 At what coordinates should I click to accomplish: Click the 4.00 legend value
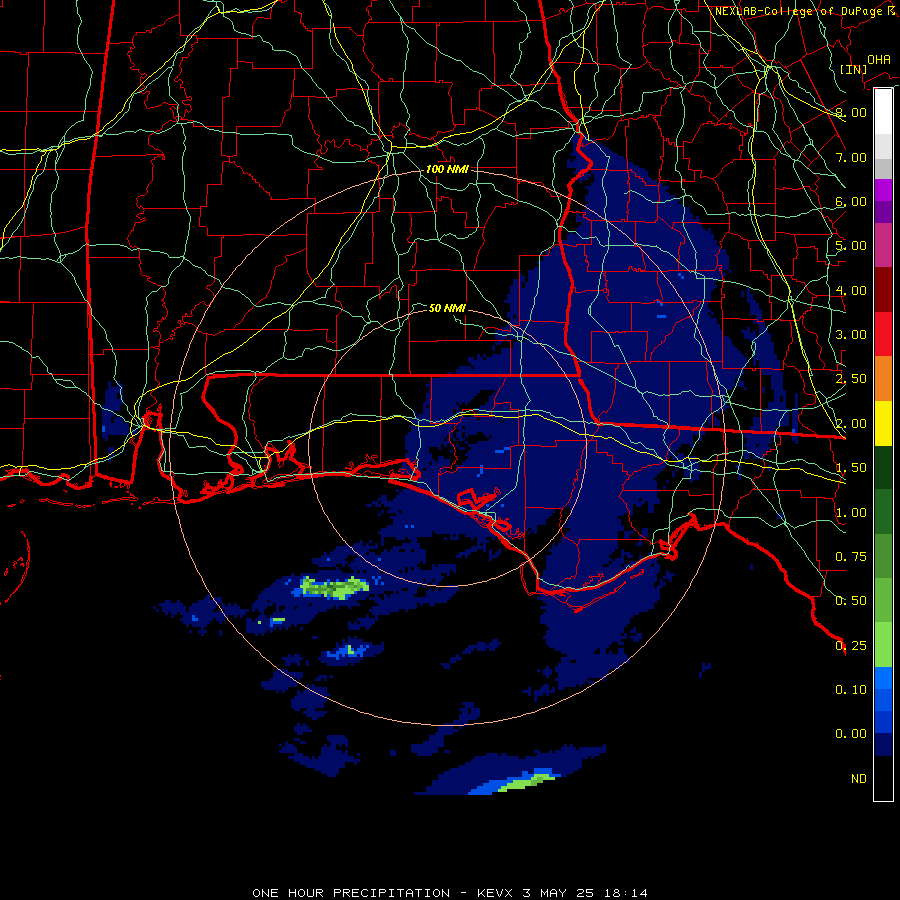coord(851,290)
